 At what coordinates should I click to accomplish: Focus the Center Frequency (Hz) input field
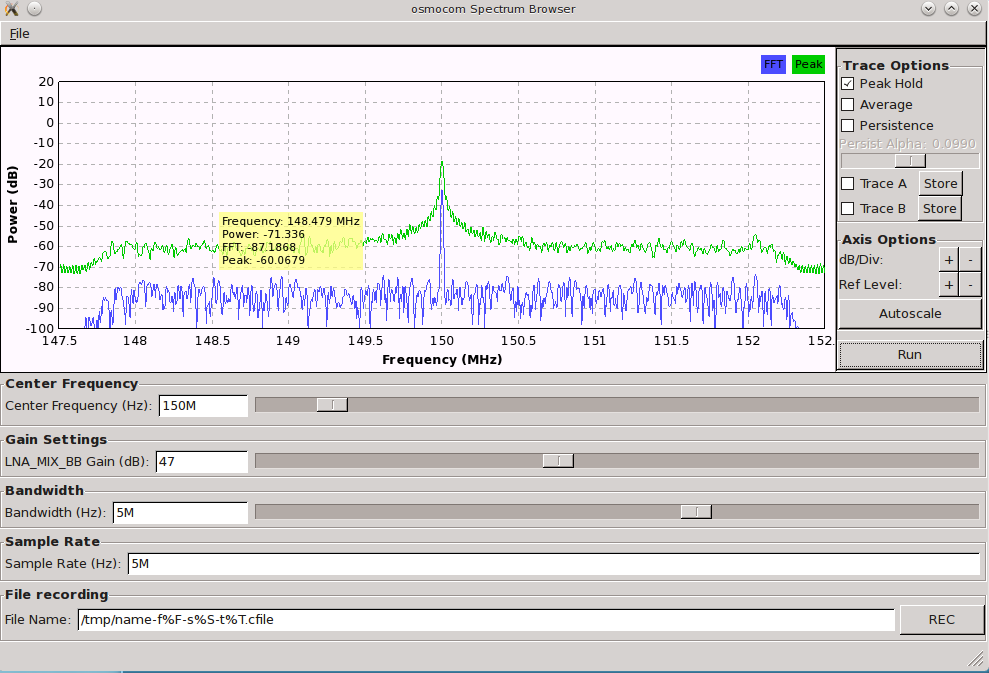[x=203, y=406]
